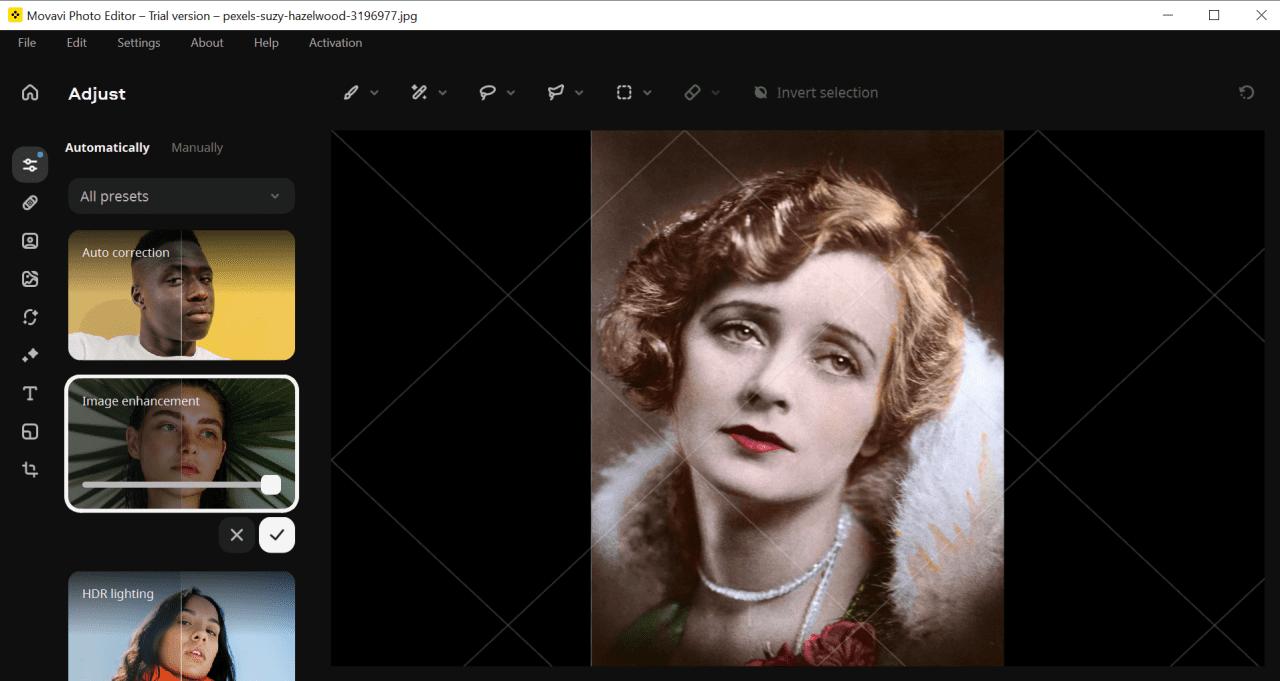Viewport: 1280px width, 681px height.
Task: Choose the lasso selection tool
Action: tap(487, 93)
